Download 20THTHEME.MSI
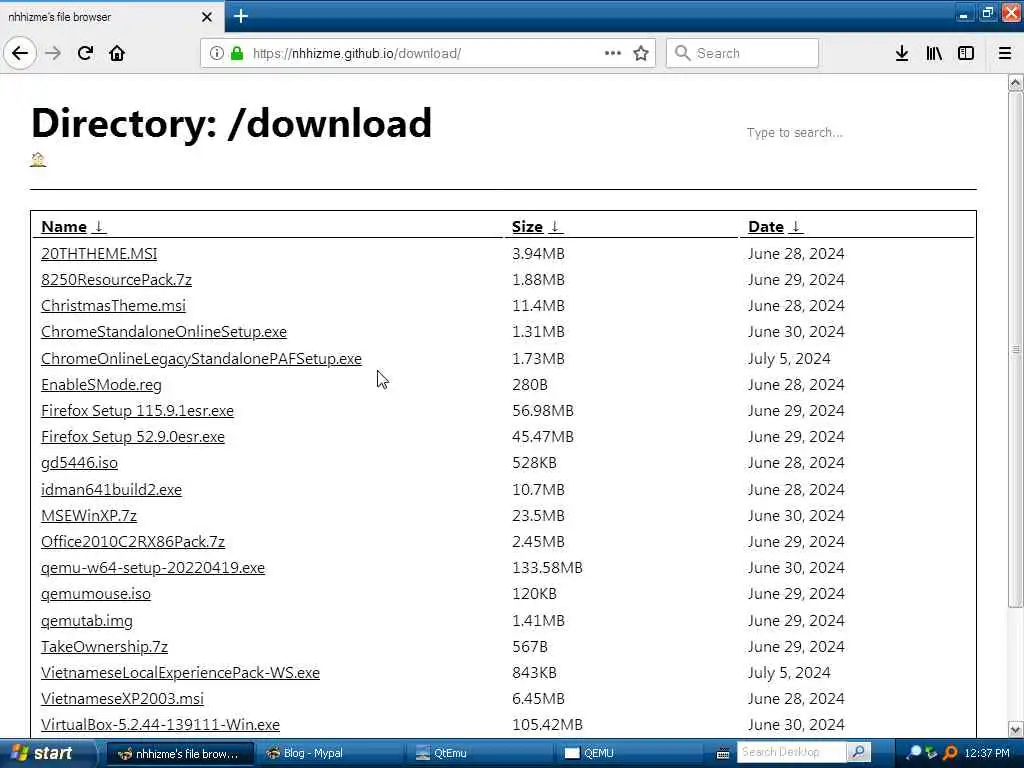 point(99,253)
